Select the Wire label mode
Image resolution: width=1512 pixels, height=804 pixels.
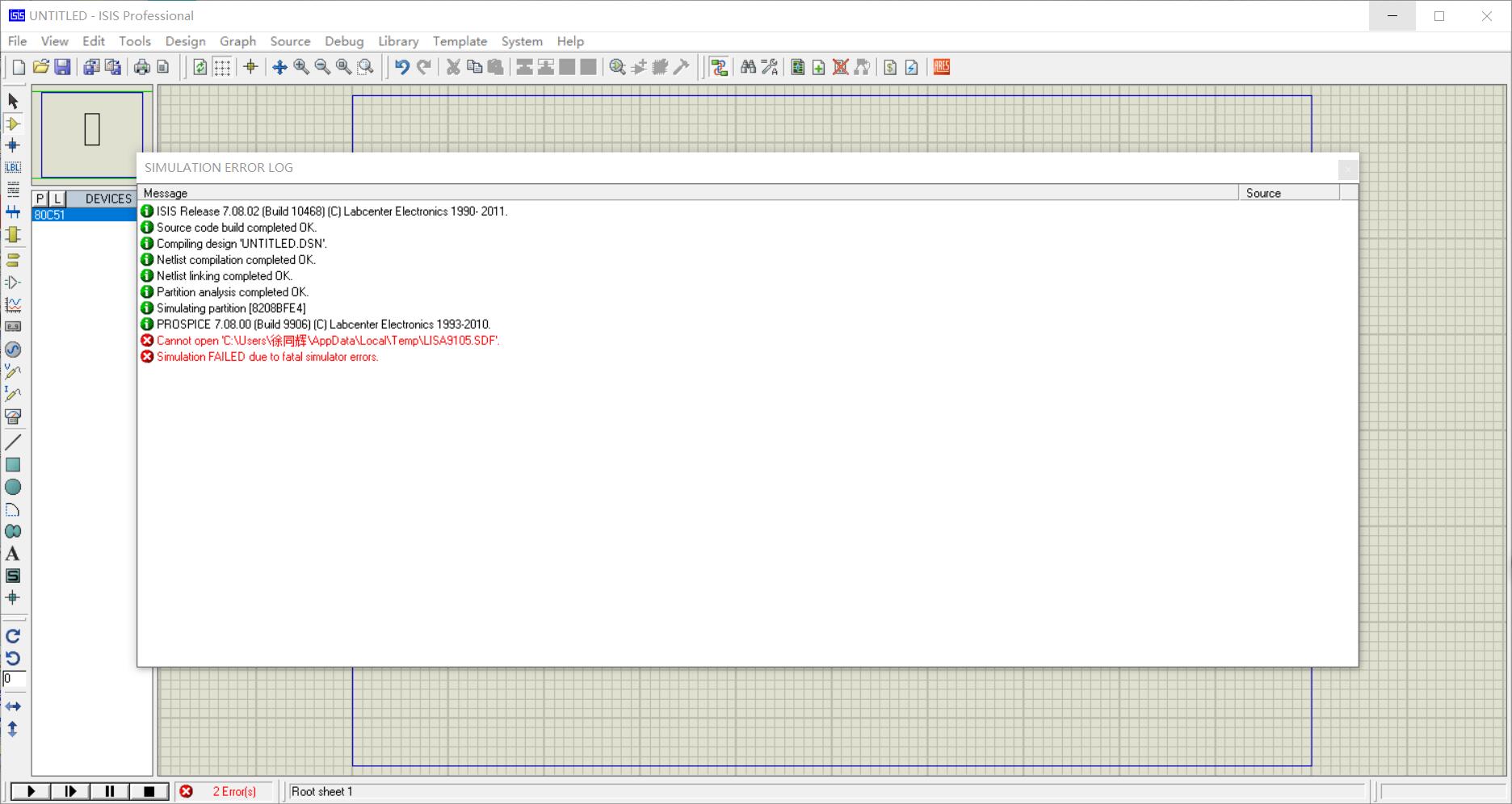[x=13, y=168]
